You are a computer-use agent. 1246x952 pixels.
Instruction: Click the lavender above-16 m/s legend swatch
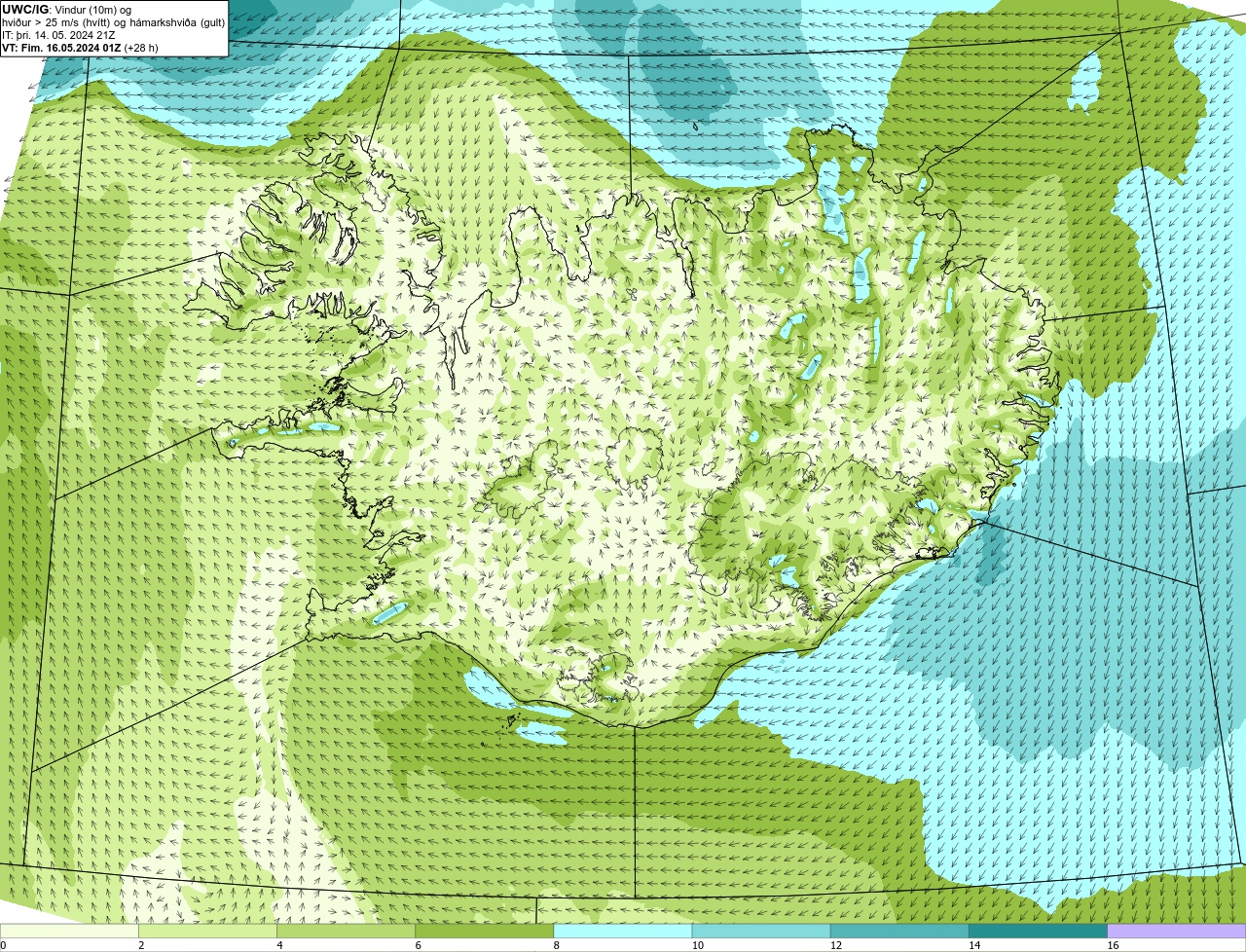pos(1177,931)
